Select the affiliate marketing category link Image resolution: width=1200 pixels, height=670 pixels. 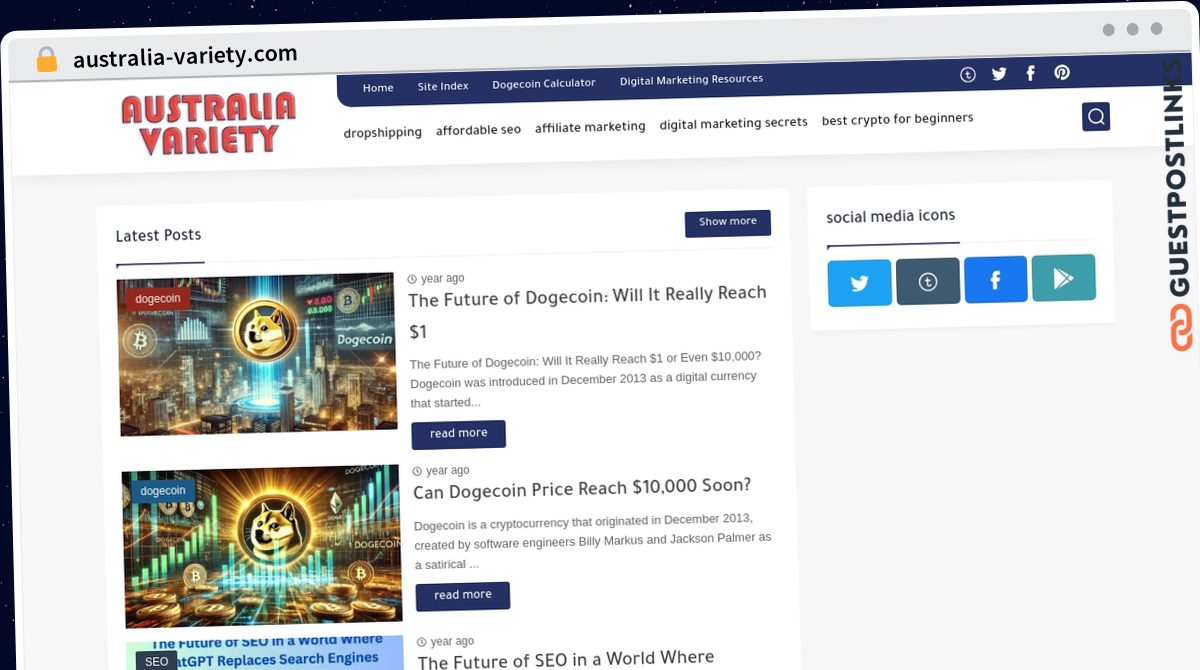590,127
